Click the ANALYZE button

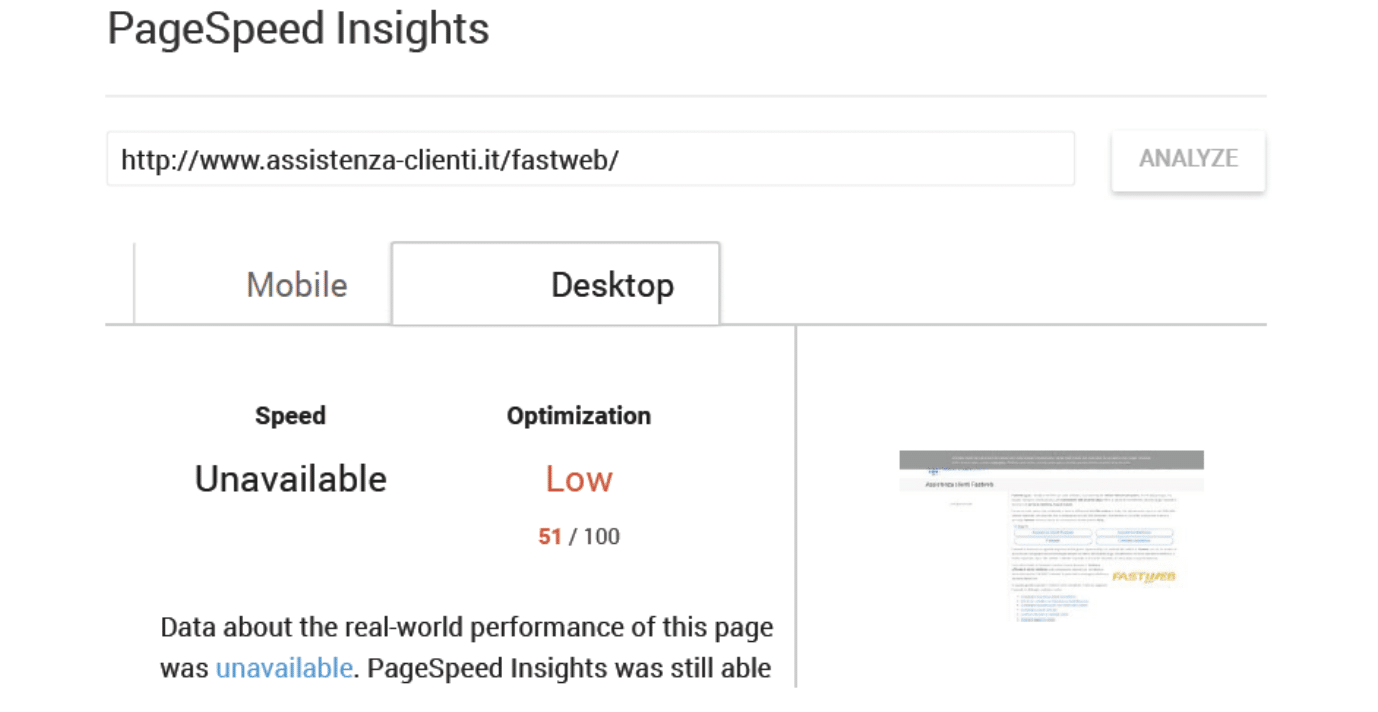[1188, 159]
